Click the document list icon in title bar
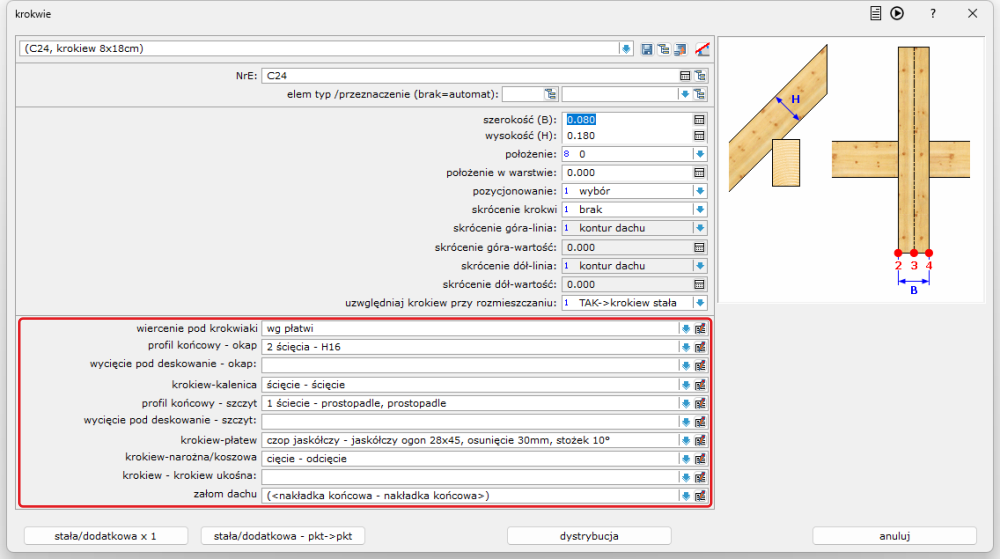The image size is (1000, 559). point(875,14)
